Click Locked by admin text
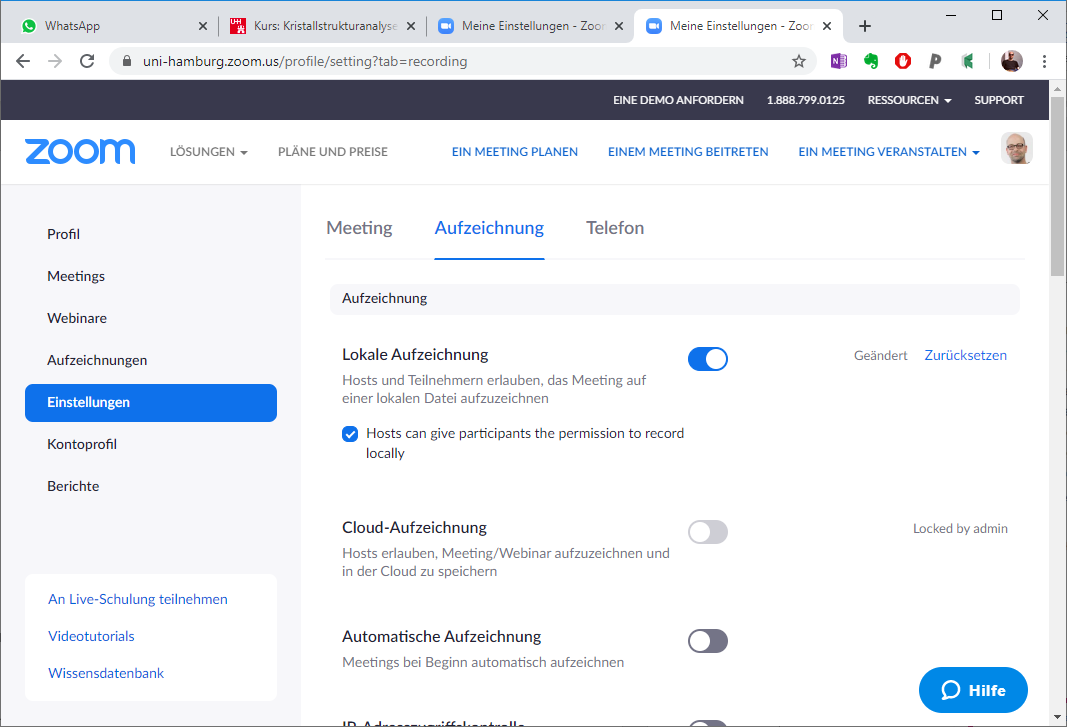 (960, 529)
